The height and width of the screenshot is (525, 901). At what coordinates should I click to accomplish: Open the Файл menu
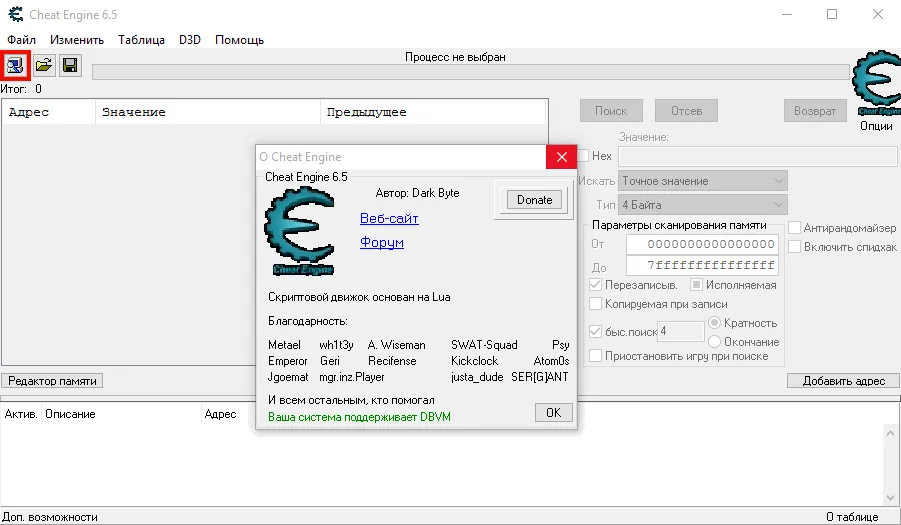pos(21,40)
